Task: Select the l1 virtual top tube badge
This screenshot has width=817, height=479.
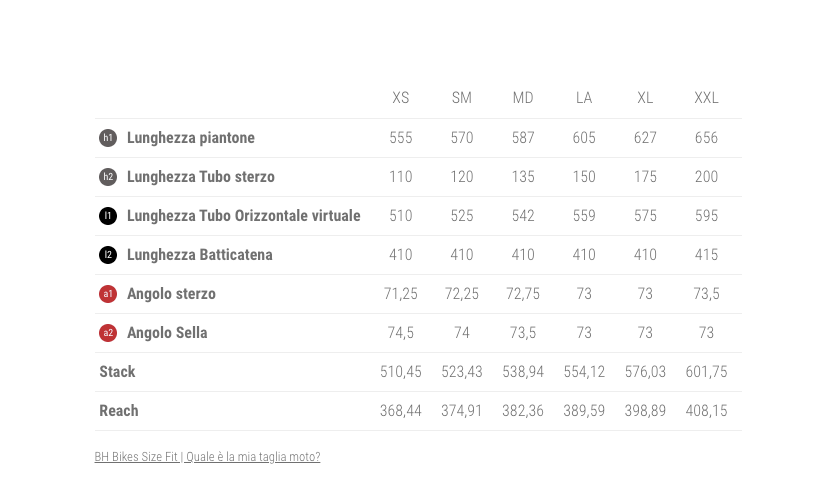Action: [108, 216]
